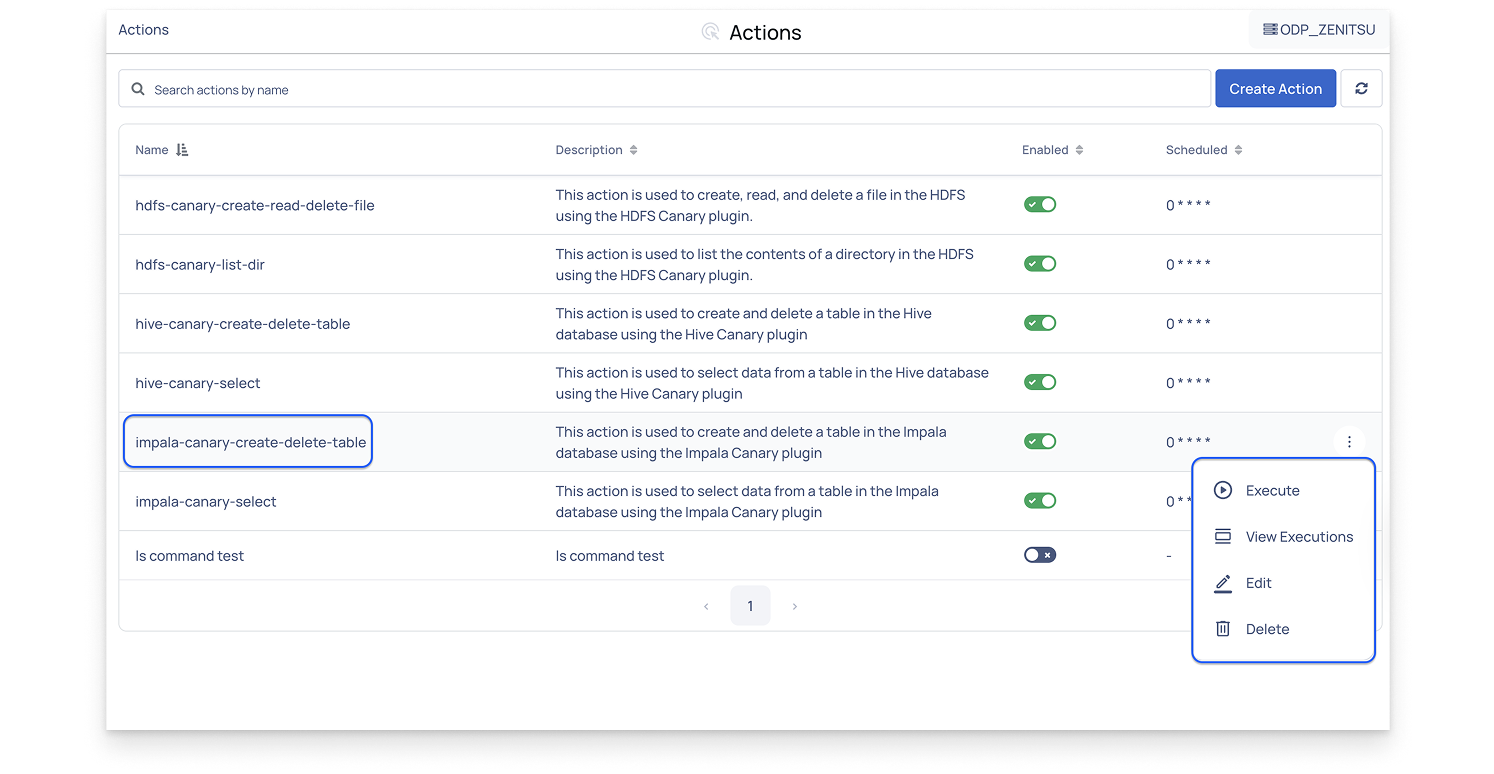
Task: Click the refresh icon beside Create Action
Action: click(1361, 89)
